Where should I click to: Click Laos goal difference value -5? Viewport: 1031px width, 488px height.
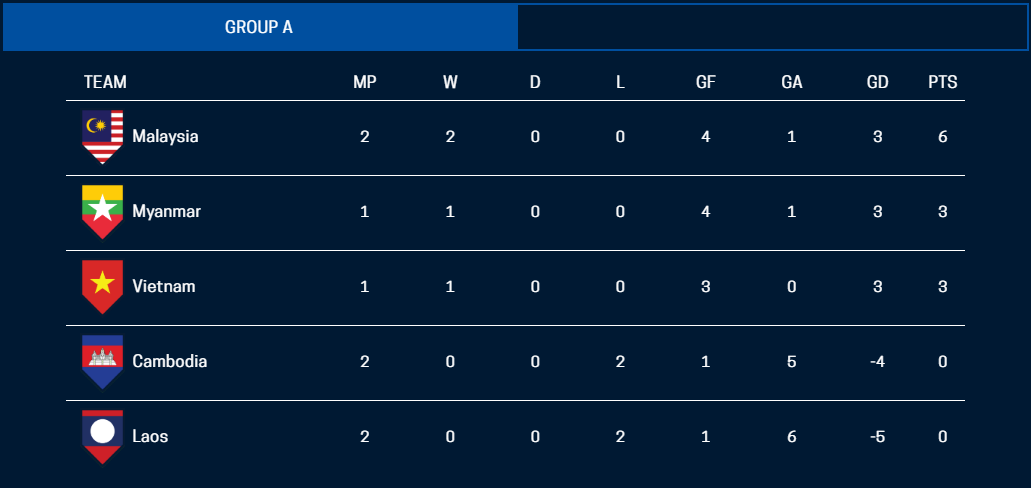click(877, 436)
